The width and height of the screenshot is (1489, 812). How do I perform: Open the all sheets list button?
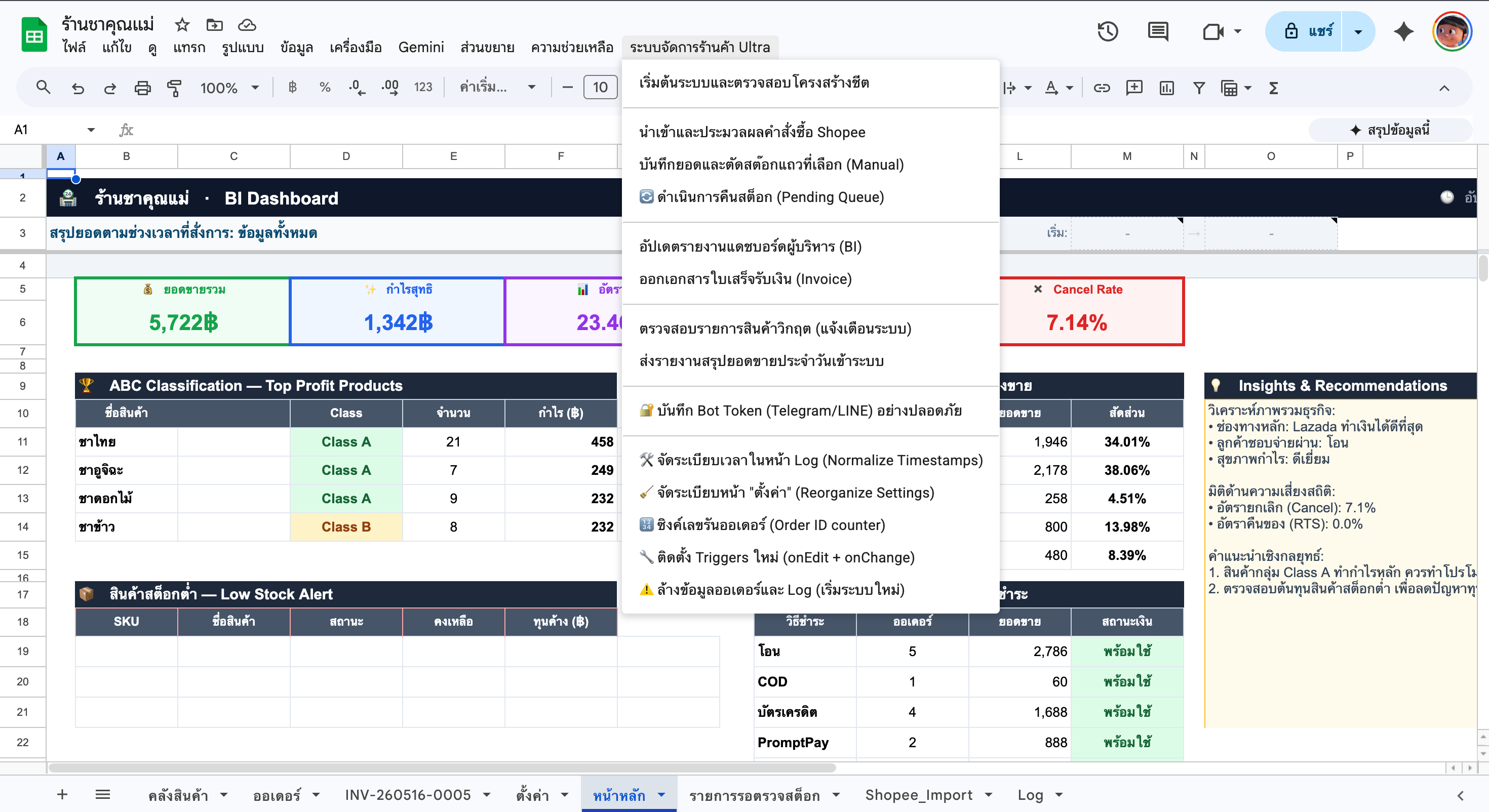(x=103, y=795)
